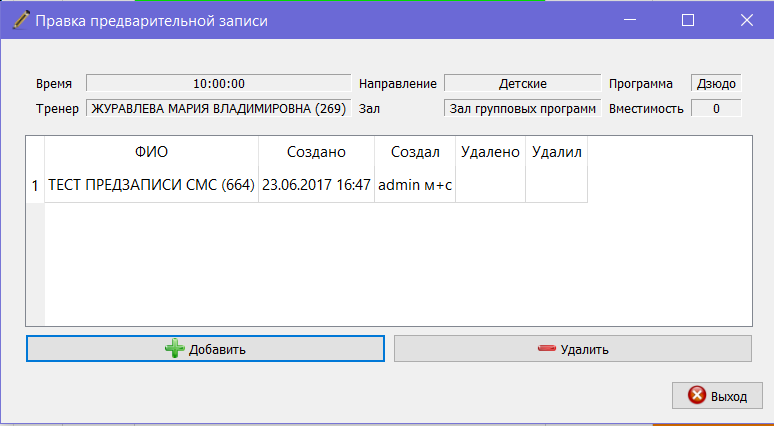This screenshot has height=426, width=774.
Task: Click the Направление label
Action: (398, 84)
